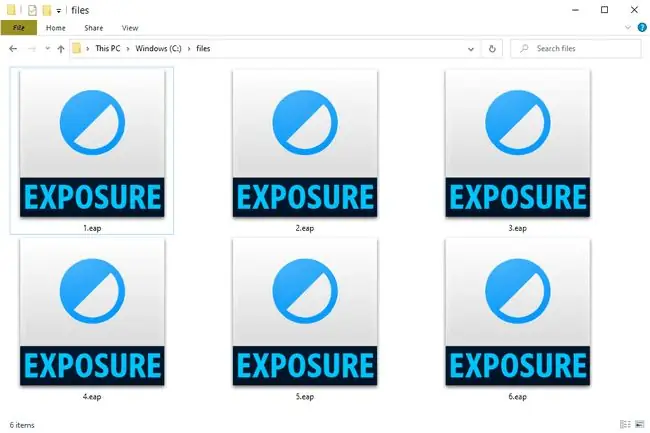
Task: Go forward with the right arrow button
Action: [x=32, y=48]
